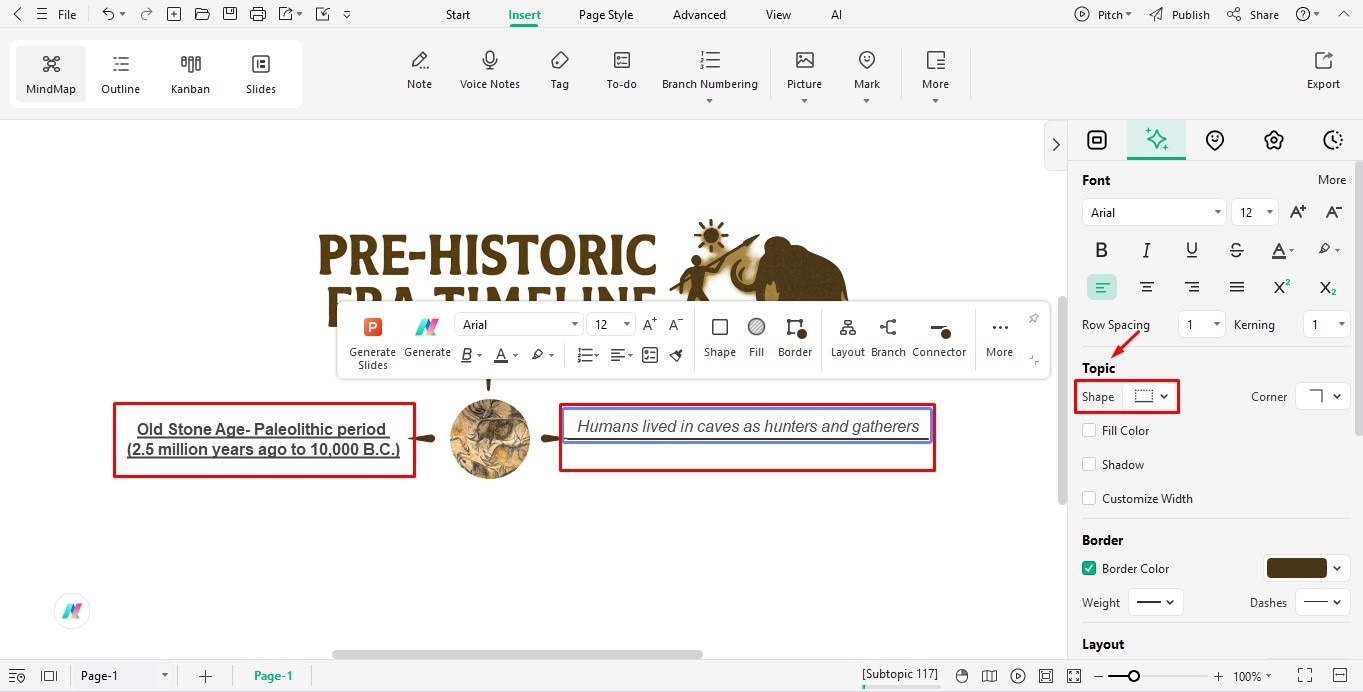Viewport: 1363px width, 692px height.
Task: Pin the floating toolbar
Action: click(1034, 318)
